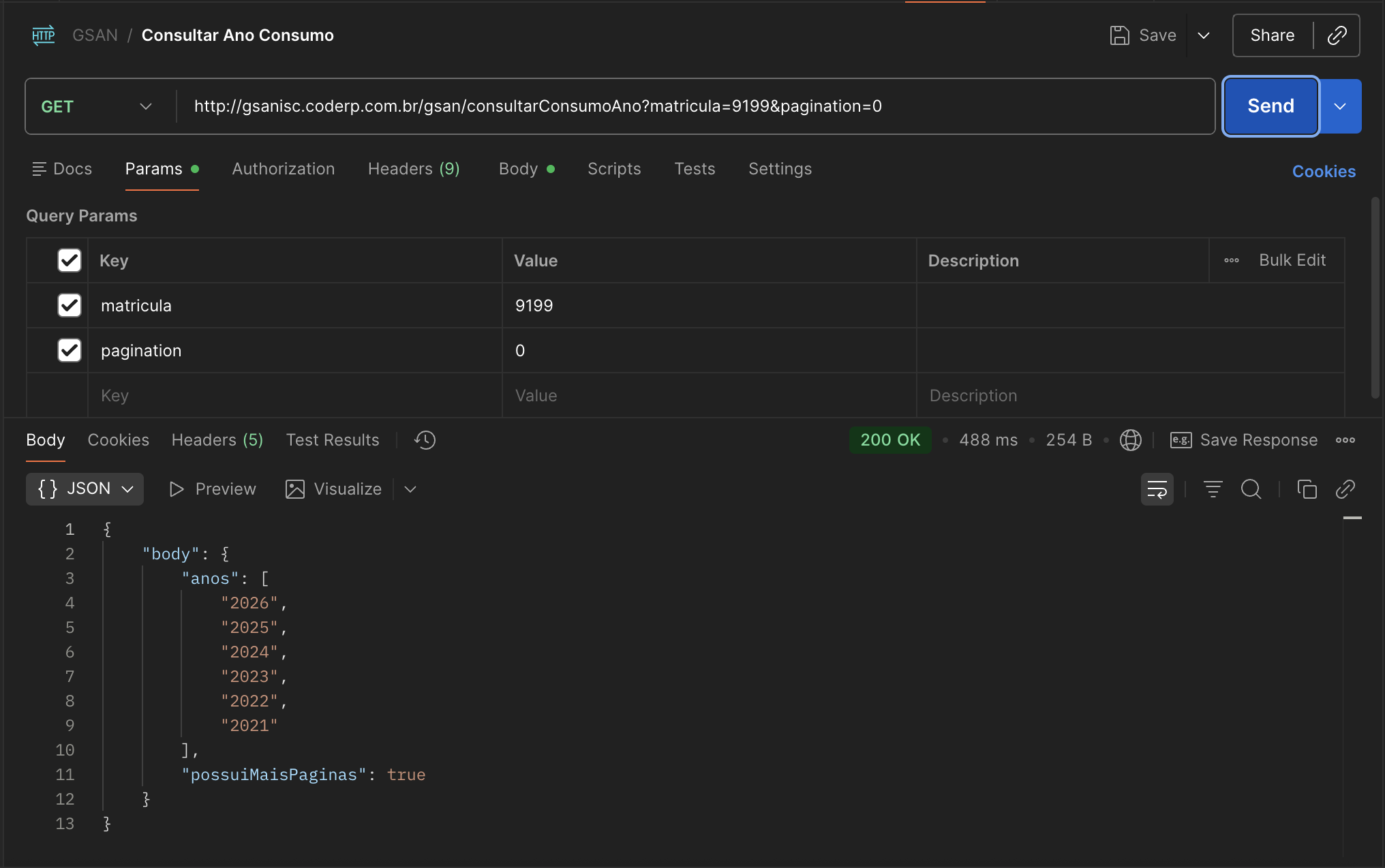Click Save Response button
The image size is (1385, 868).
[x=1244, y=440]
